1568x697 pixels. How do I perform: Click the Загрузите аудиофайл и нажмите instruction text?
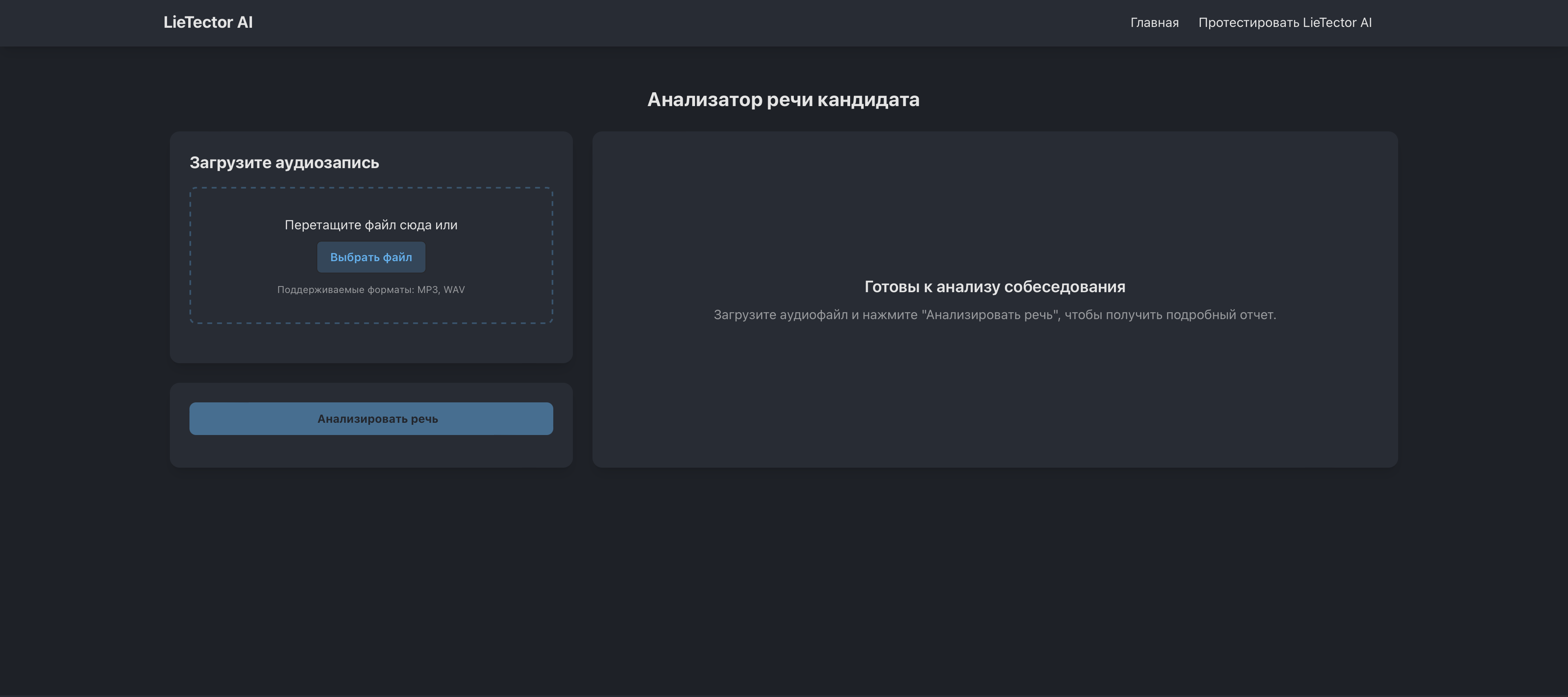coord(816,315)
